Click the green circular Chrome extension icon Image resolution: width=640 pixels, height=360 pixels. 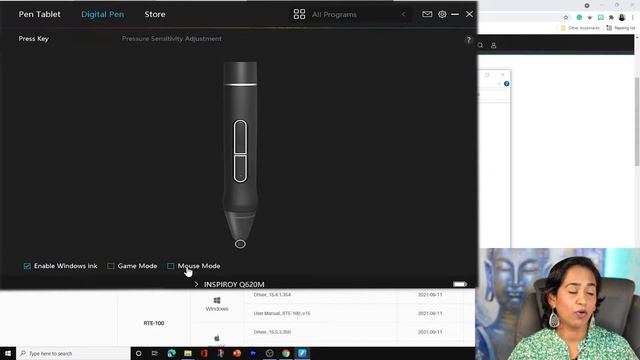(579, 18)
